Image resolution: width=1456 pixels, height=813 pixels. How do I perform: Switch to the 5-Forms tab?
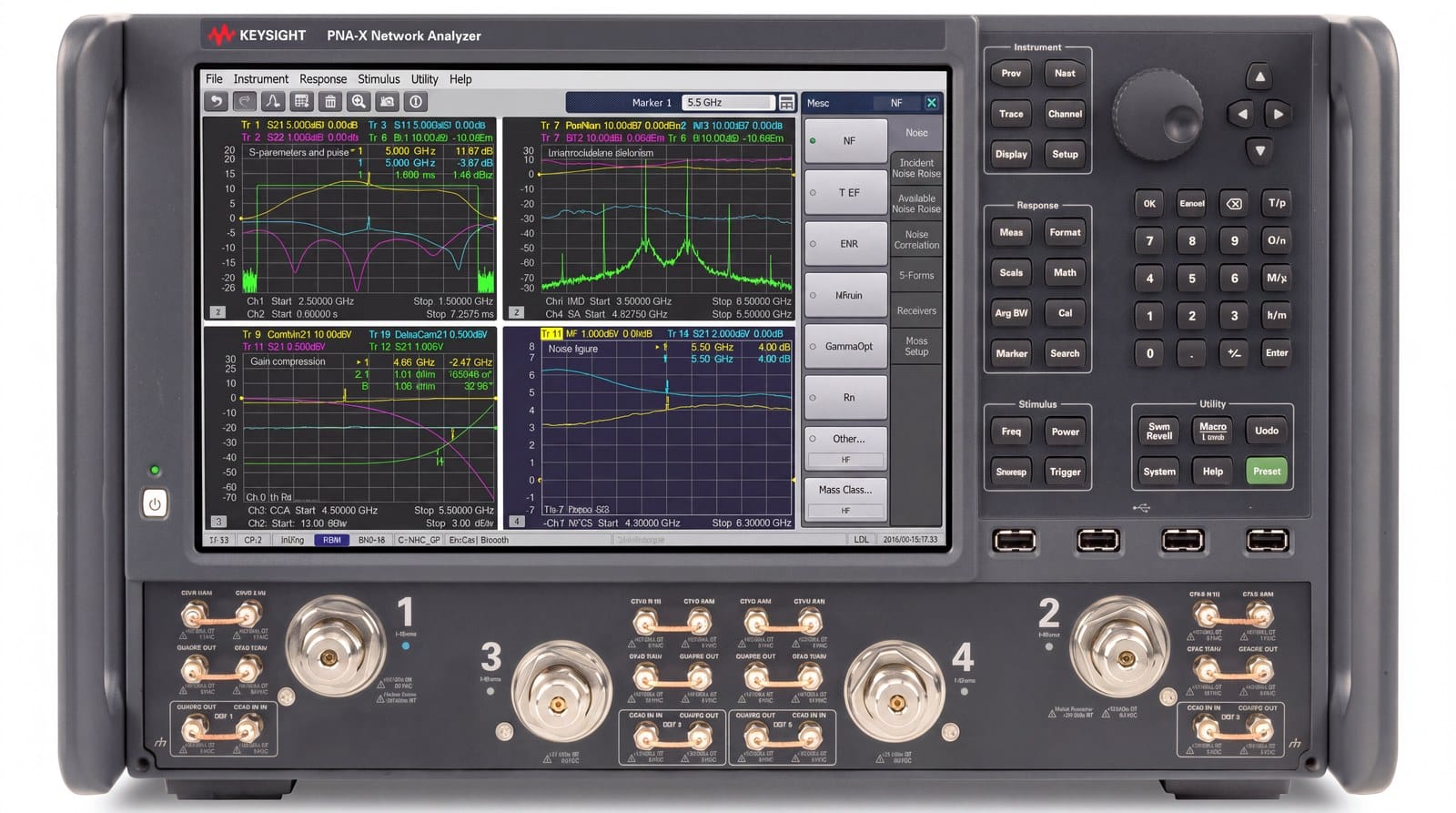(x=916, y=275)
